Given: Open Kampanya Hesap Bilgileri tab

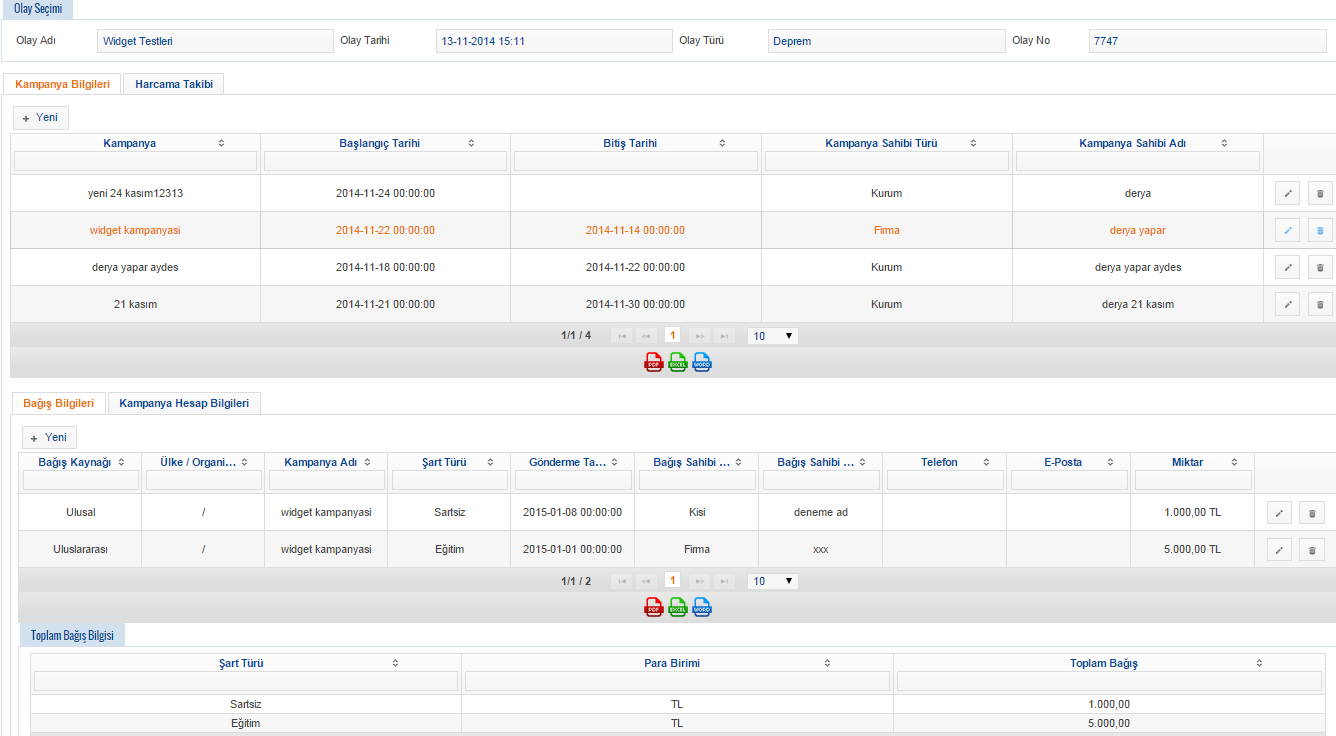Looking at the screenshot, I should (x=184, y=403).
